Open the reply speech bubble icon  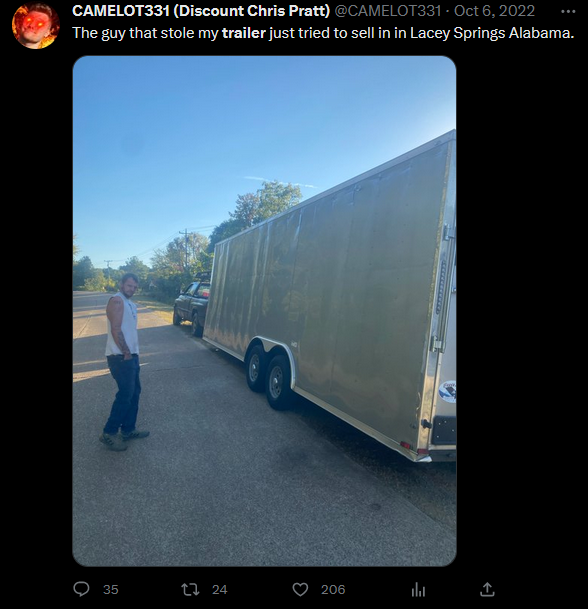tap(82, 589)
